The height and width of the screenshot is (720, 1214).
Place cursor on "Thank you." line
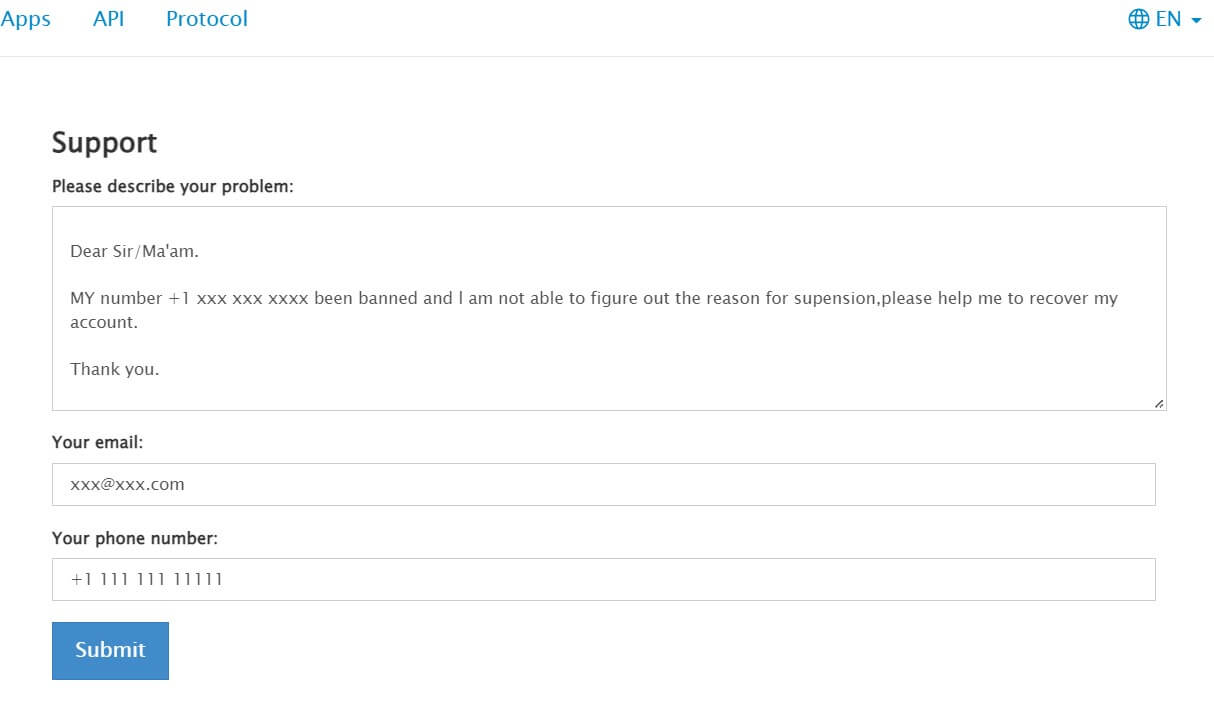click(x=114, y=369)
